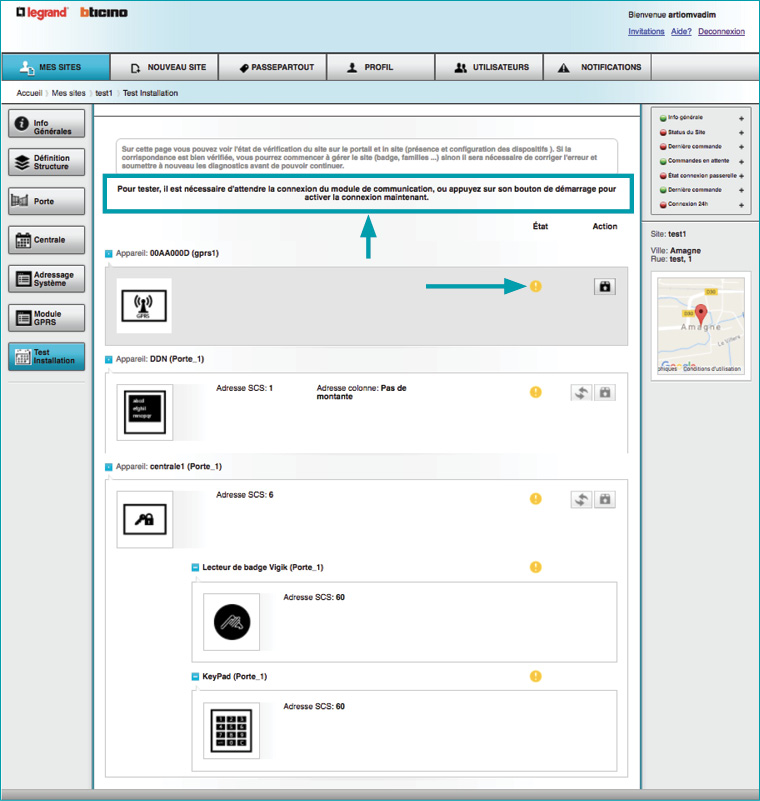Expand the Status du Site plus sign

(x=741, y=132)
